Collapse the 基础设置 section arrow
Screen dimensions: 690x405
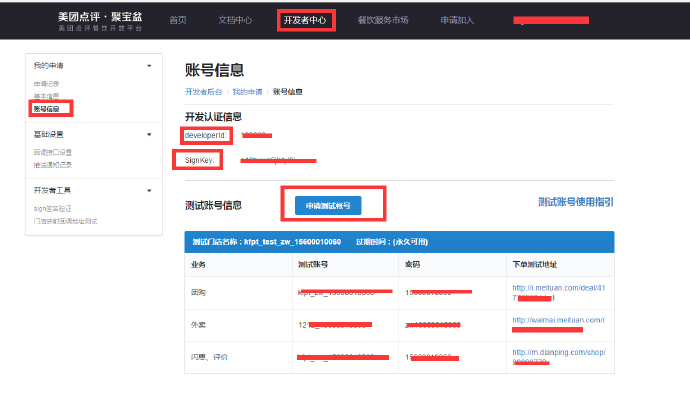click(x=149, y=134)
